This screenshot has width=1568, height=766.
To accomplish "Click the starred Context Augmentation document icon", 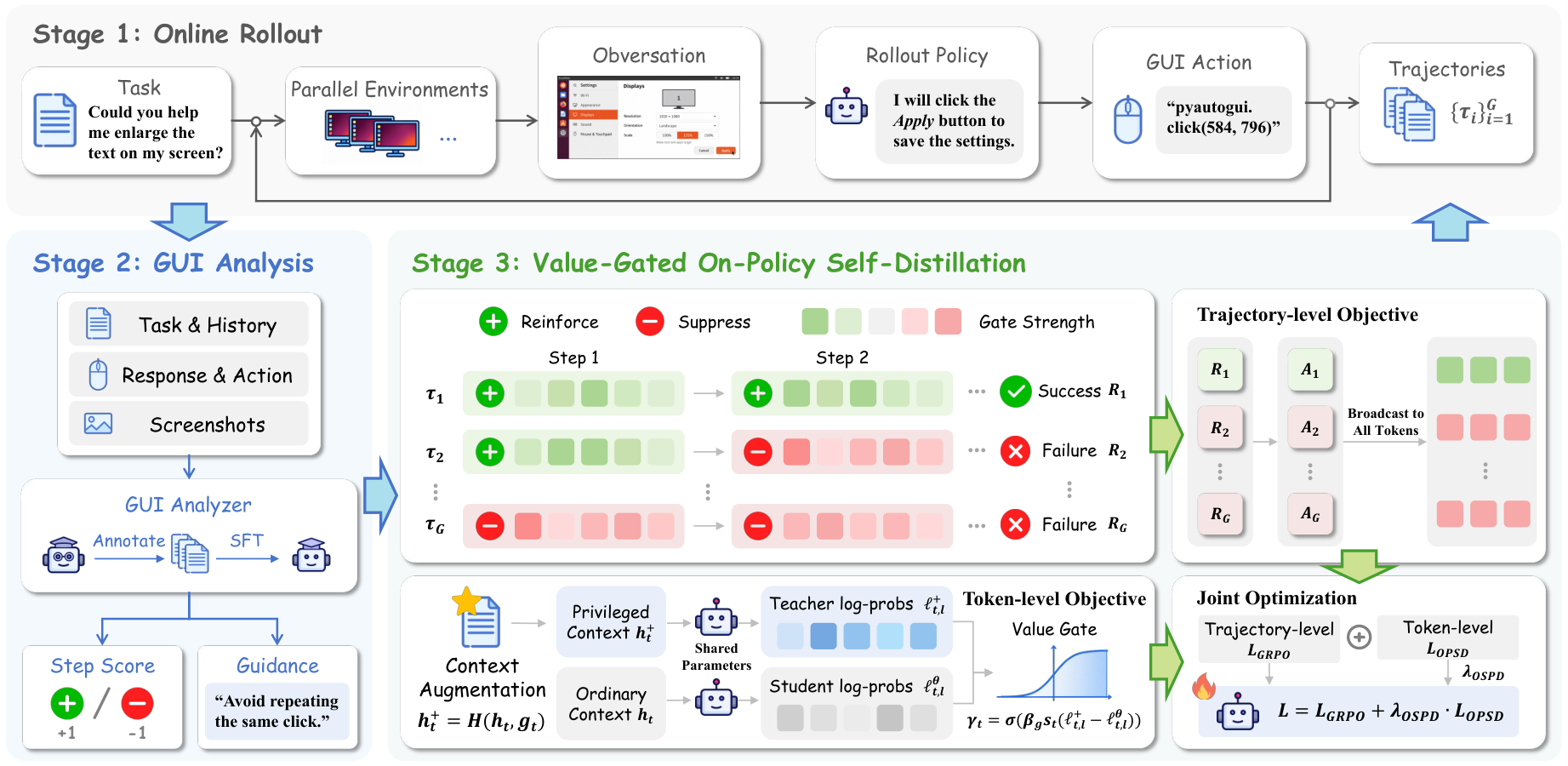I will click(476, 617).
